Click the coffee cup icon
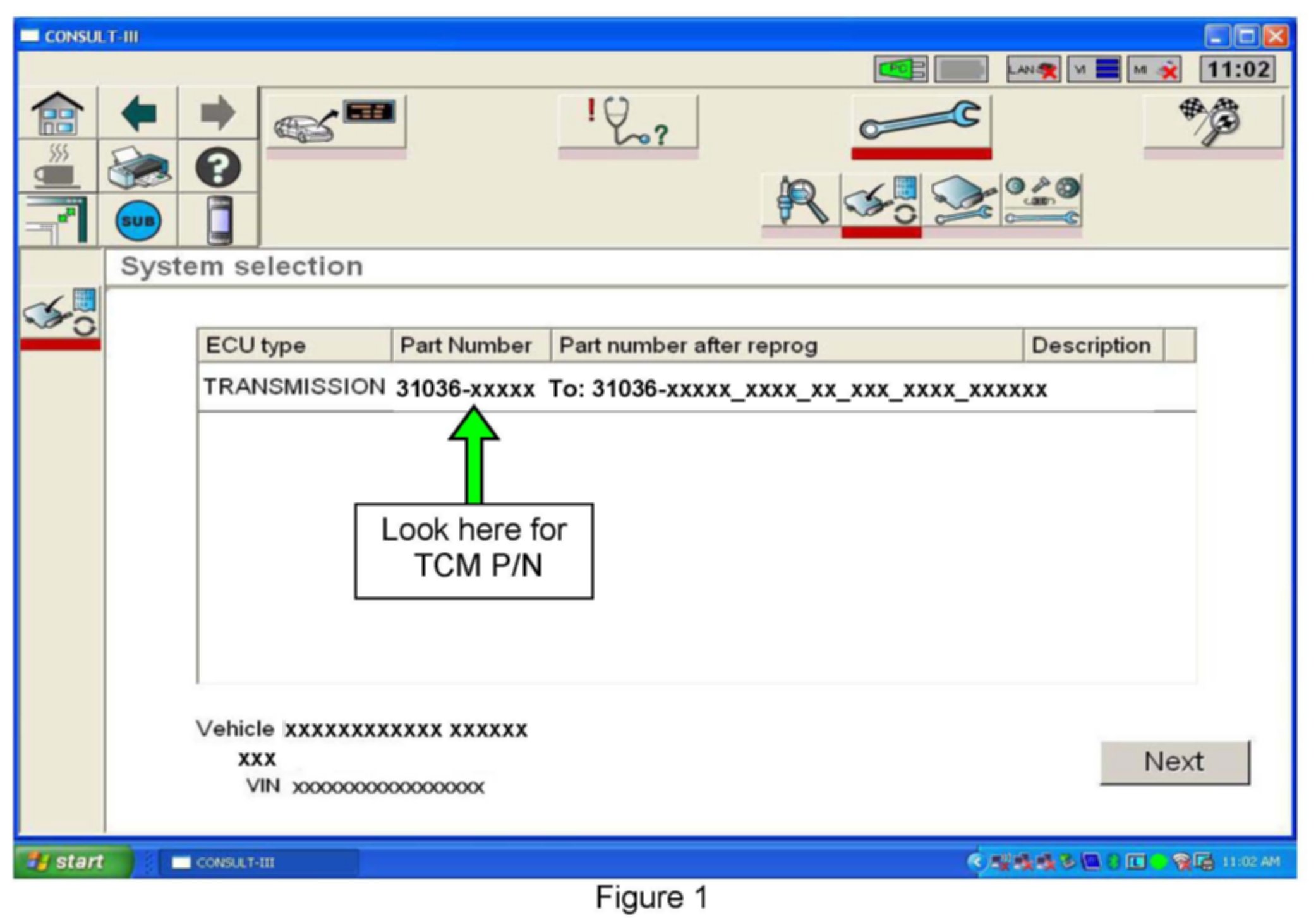This screenshot has height=918, width=1316. (57, 167)
